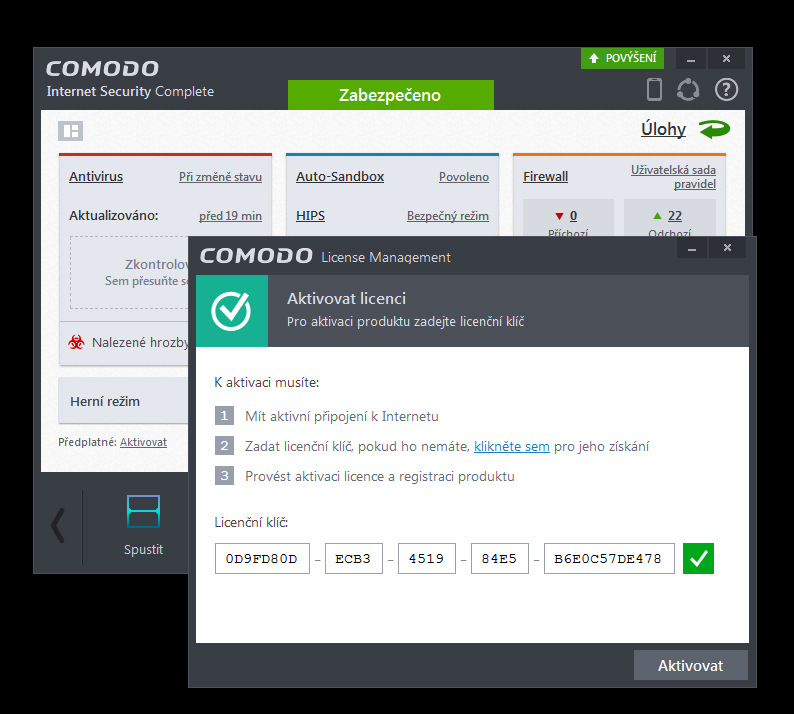Click the Při změně stavu link

pyautogui.click(x=220, y=177)
